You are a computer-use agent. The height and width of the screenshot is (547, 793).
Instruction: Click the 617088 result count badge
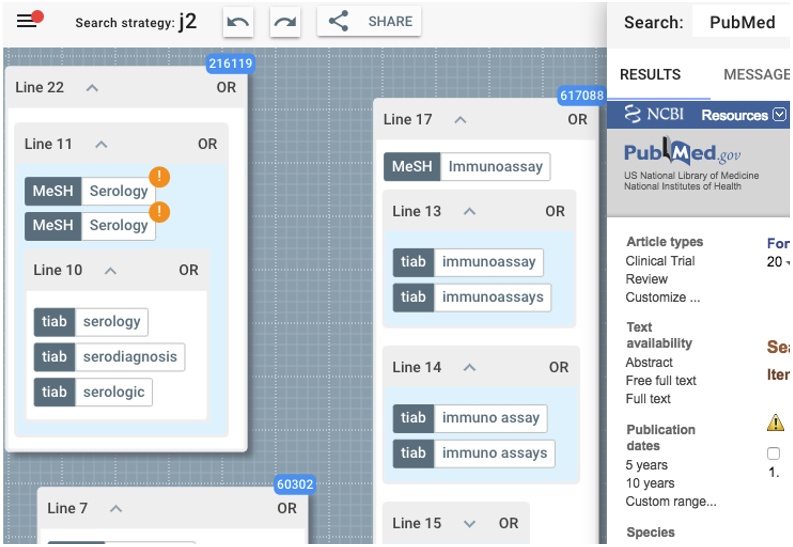coord(581,96)
